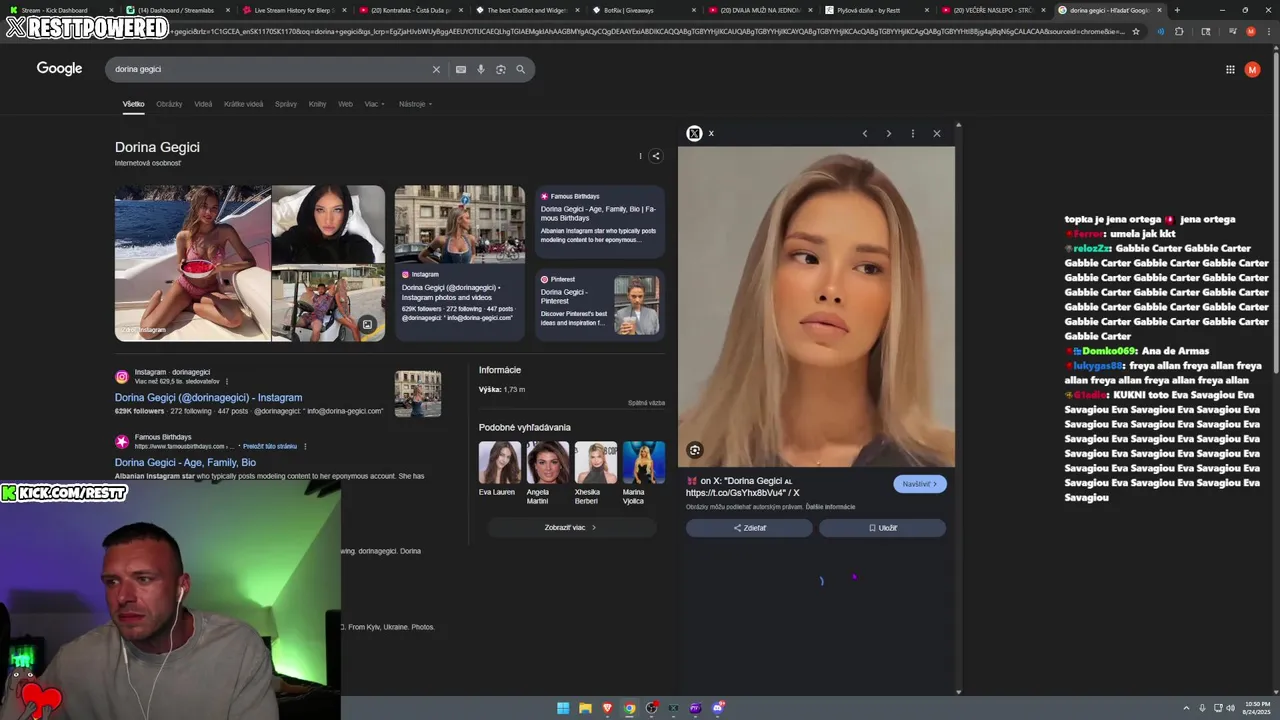Image resolution: width=1280 pixels, height=720 pixels.
Task: Expand the Nástroje tools dropdown
Action: (x=415, y=104)
